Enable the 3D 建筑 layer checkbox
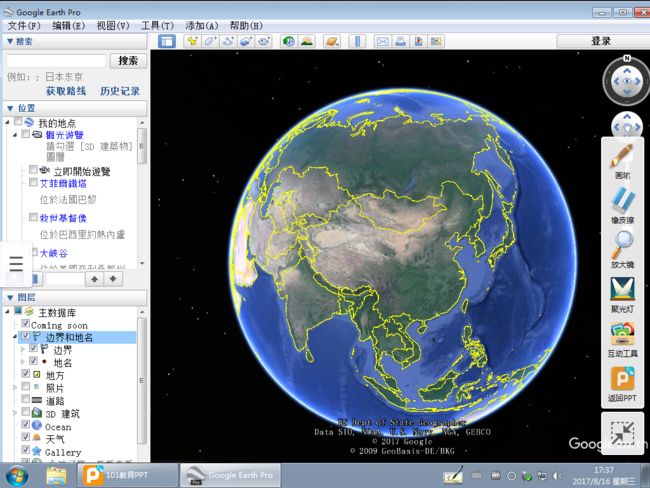This screenshot has height=488, width=650. 25,412
